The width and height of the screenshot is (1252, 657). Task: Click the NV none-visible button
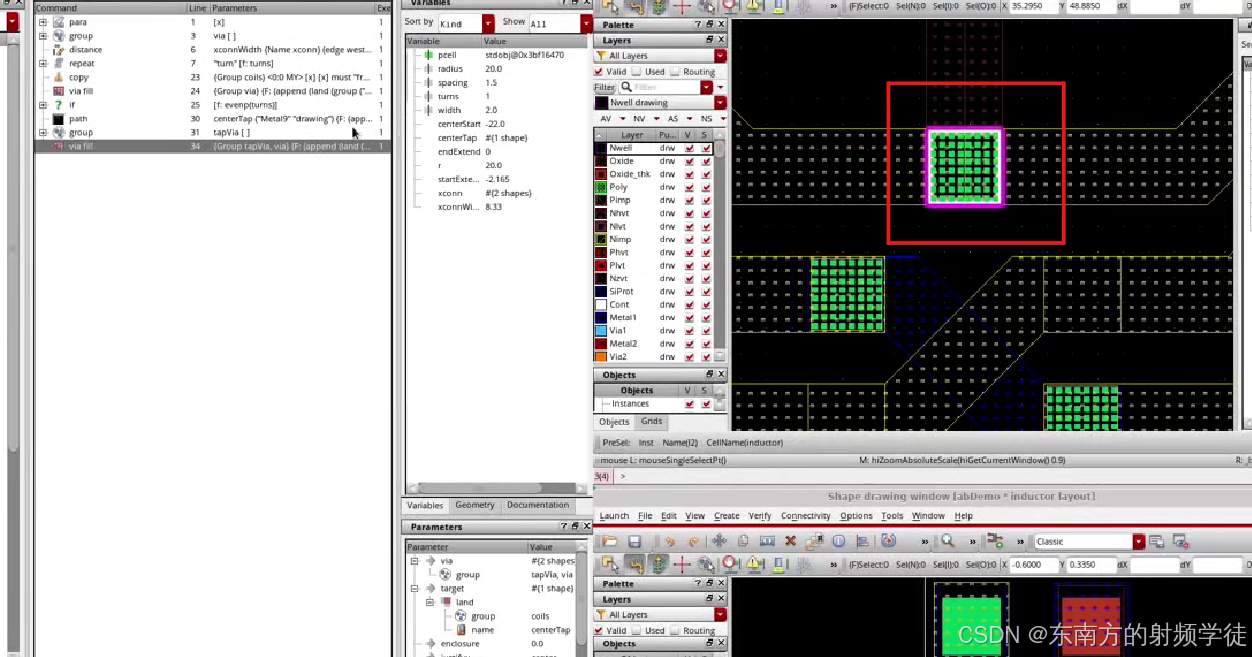[x=640, y=118]
